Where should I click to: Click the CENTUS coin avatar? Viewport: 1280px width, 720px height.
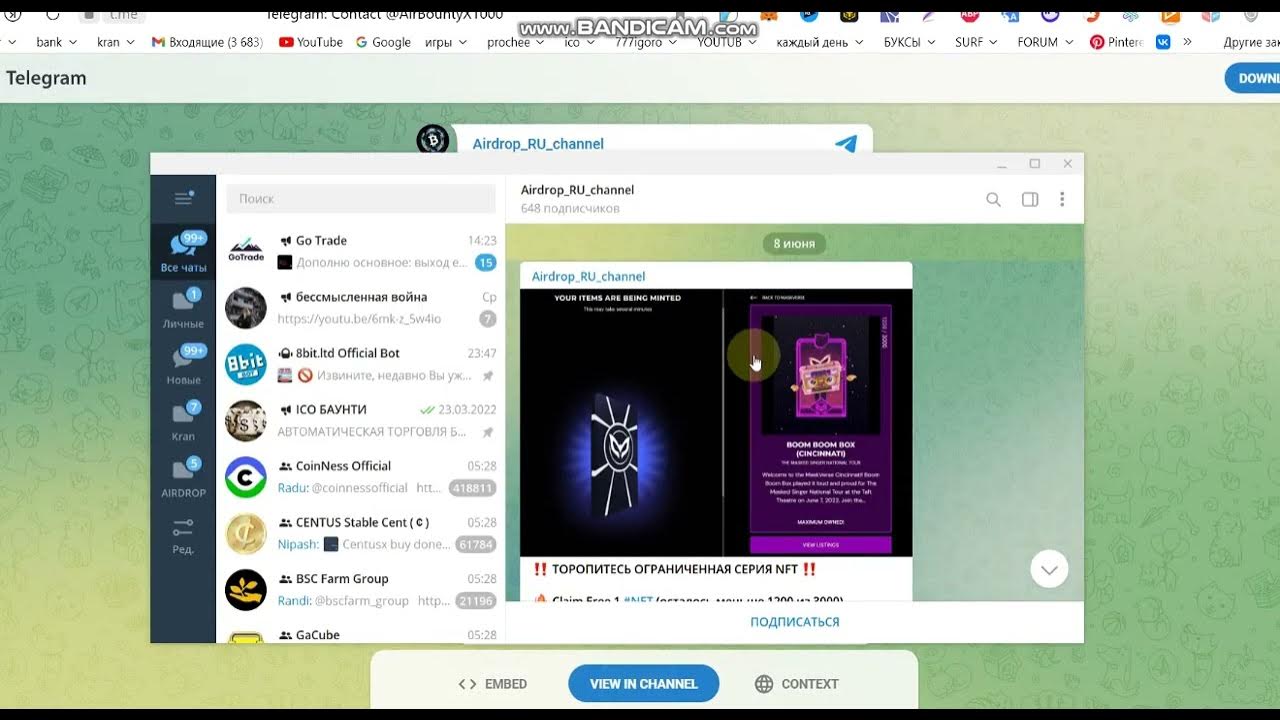pos(246,533)
